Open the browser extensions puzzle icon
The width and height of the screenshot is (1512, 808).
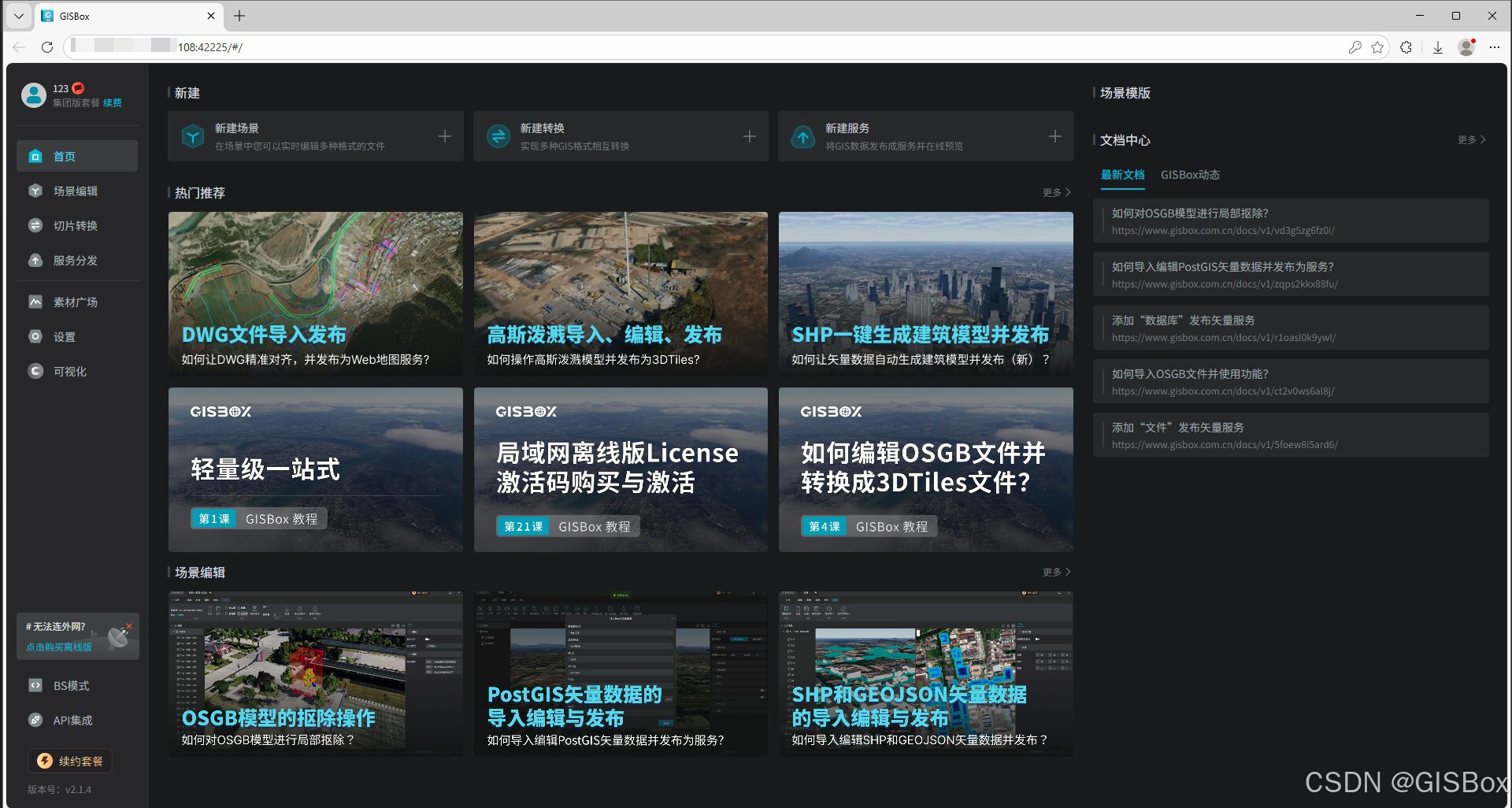(x=1406, y=47)
